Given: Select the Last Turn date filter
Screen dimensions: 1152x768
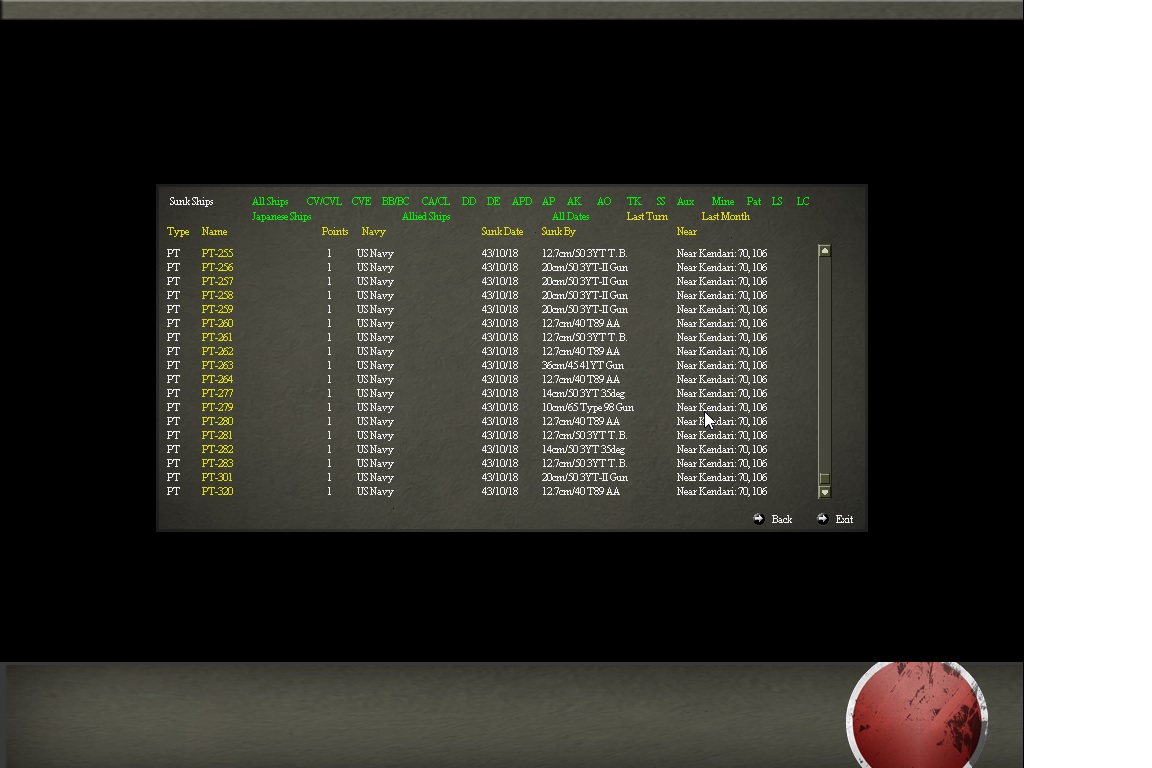Looking at the screenshot, I should 647,217.
